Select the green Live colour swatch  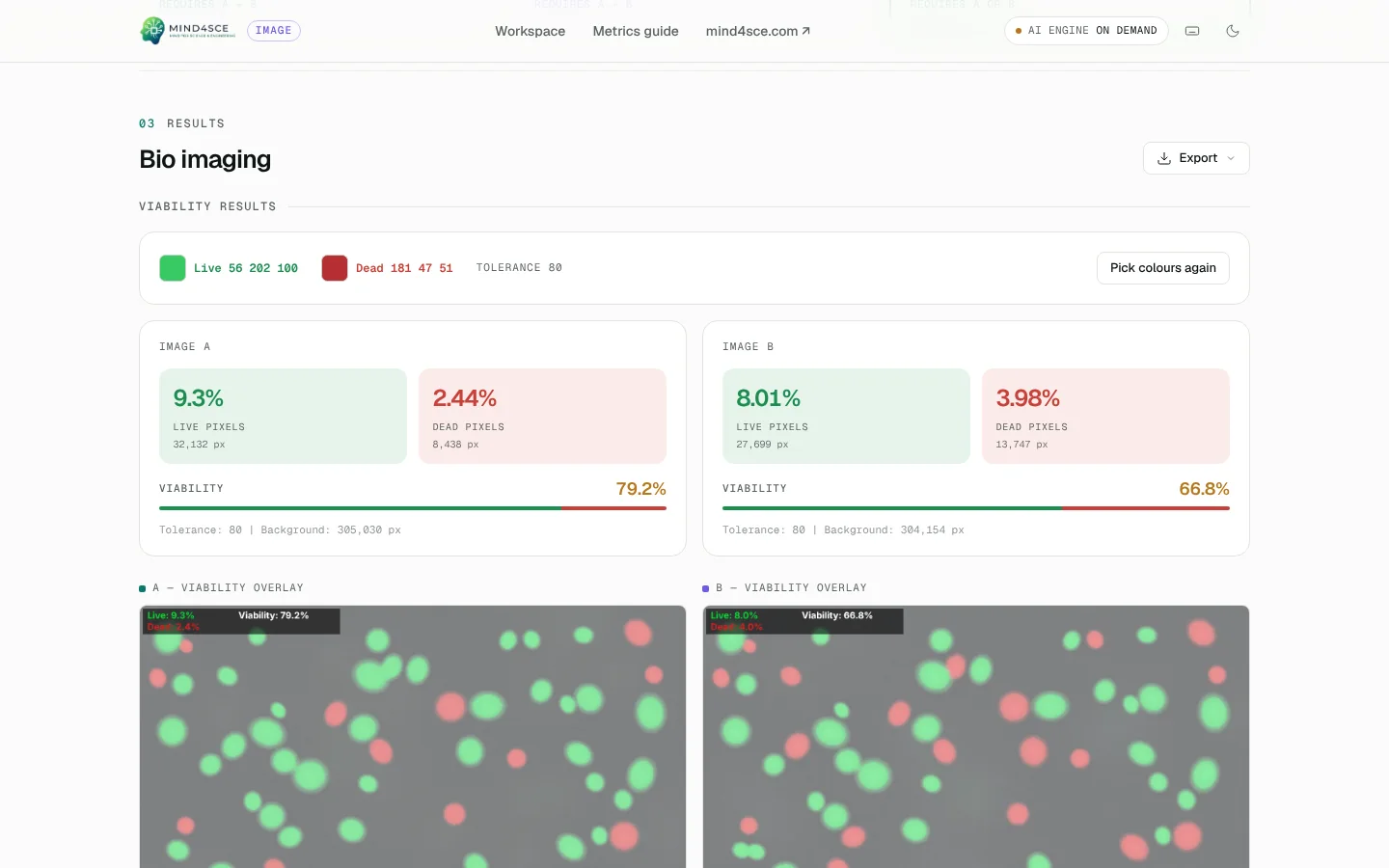[x=173, y=268]
